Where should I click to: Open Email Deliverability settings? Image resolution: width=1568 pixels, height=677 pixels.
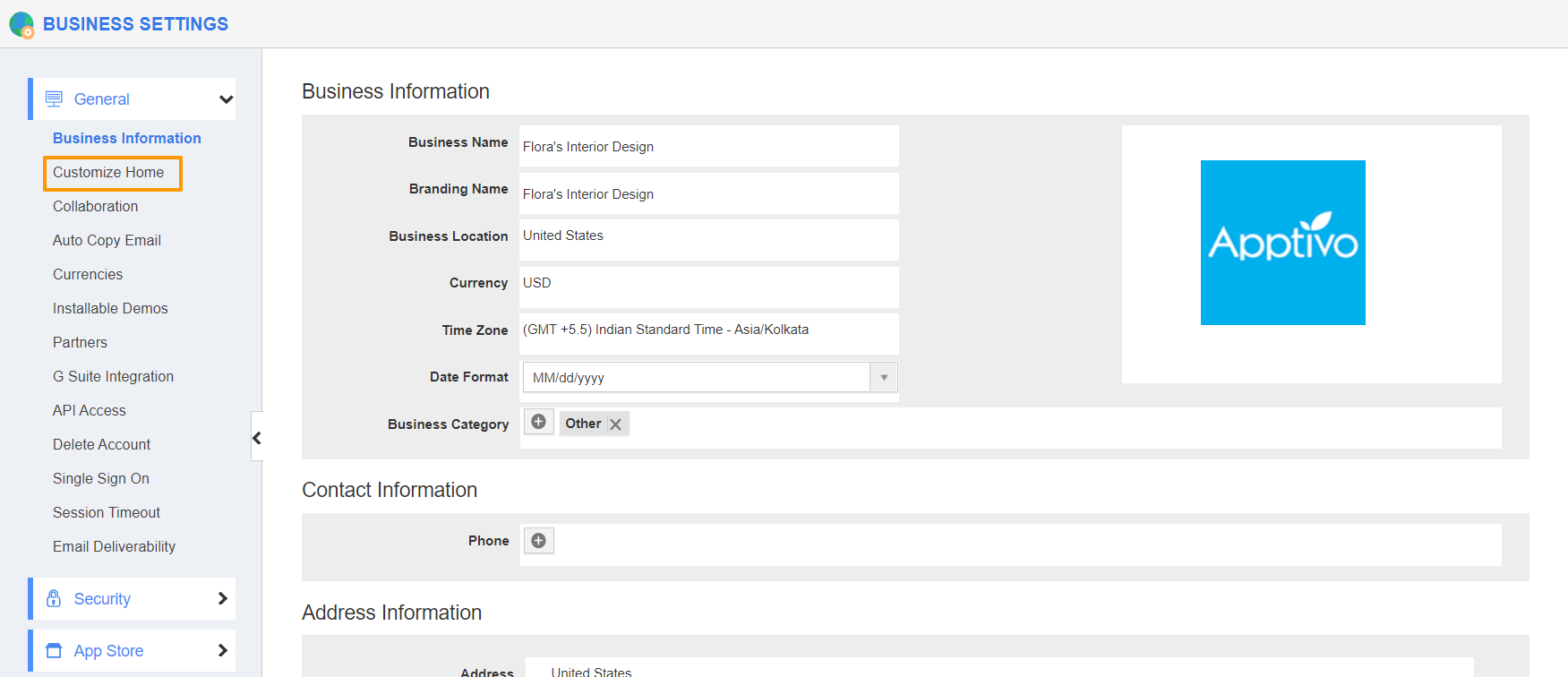point(114,546)
